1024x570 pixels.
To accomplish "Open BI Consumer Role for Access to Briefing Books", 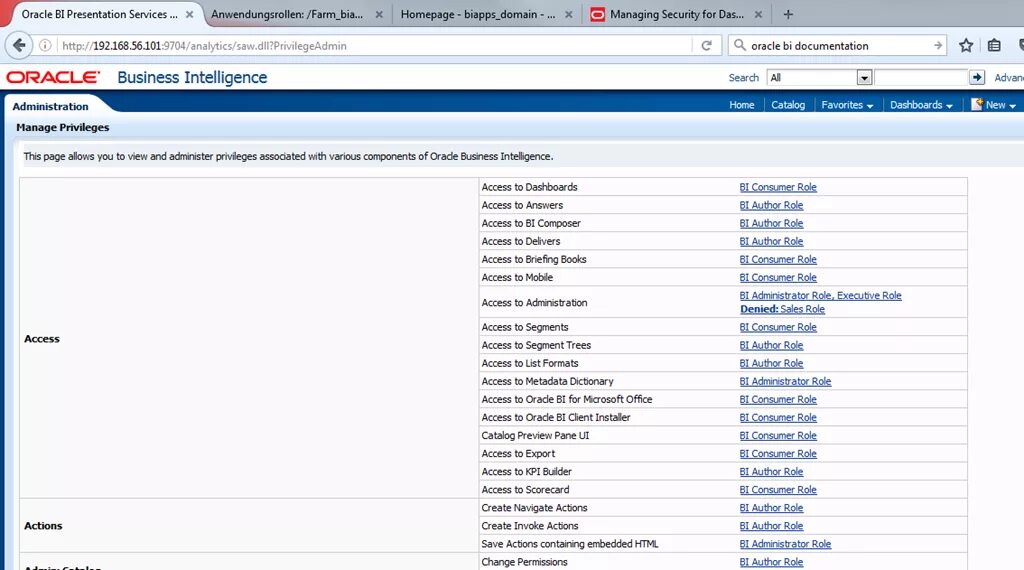I will coord(778,260).
